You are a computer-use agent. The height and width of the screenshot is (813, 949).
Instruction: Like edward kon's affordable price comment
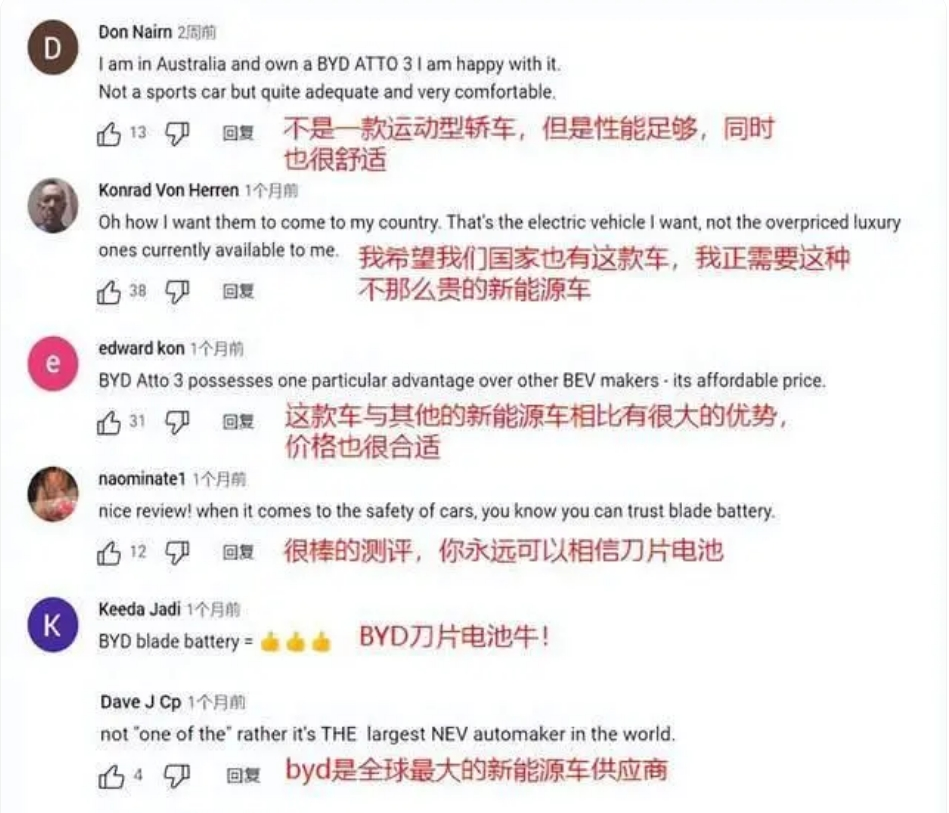[x=109, y=422]
